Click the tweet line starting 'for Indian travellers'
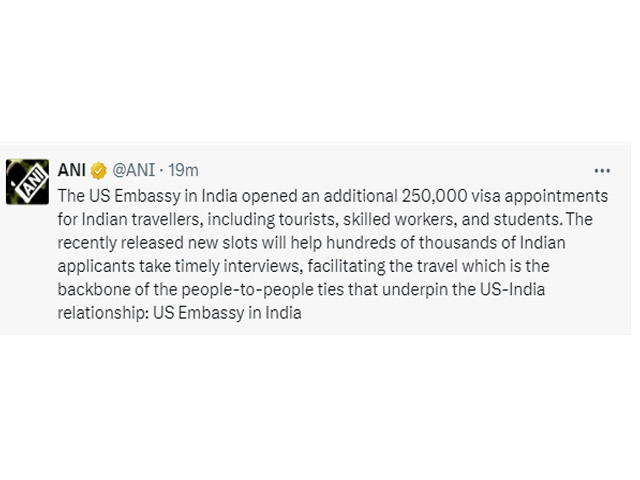The height and width of the screenshot is (480, 640). click(x=325, y=220)
